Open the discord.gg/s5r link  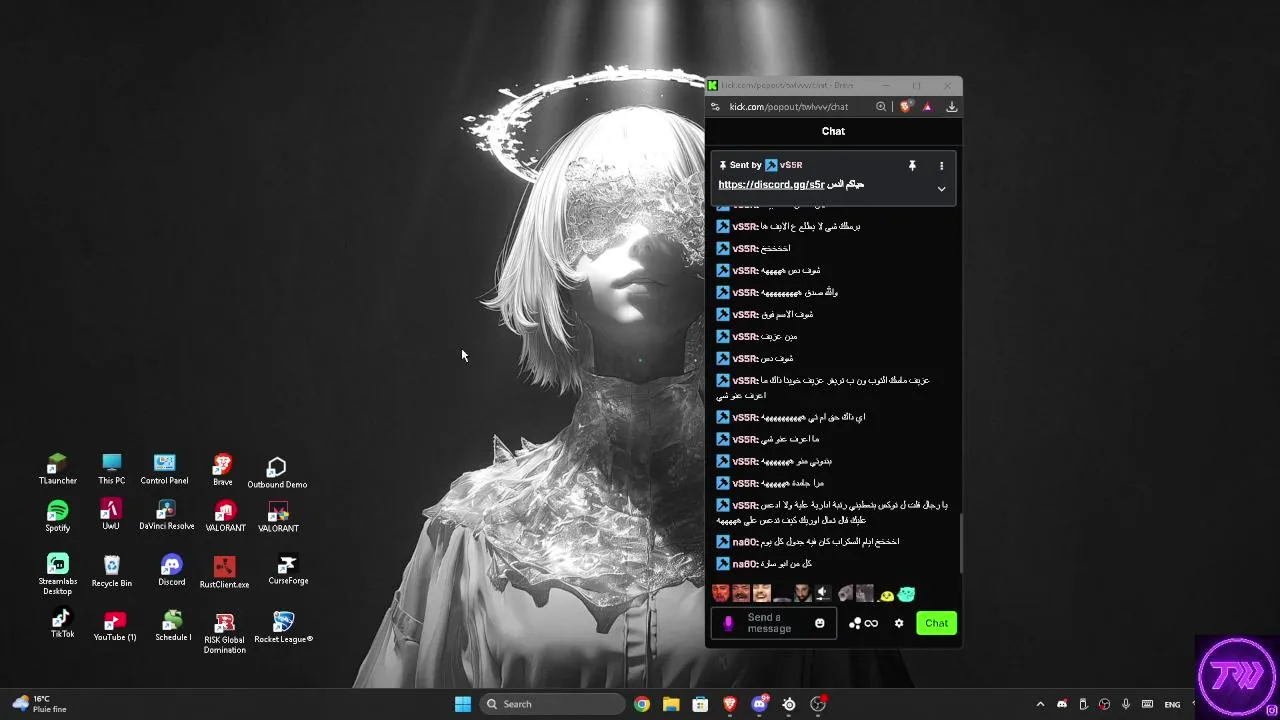click(x=771, y=185)
